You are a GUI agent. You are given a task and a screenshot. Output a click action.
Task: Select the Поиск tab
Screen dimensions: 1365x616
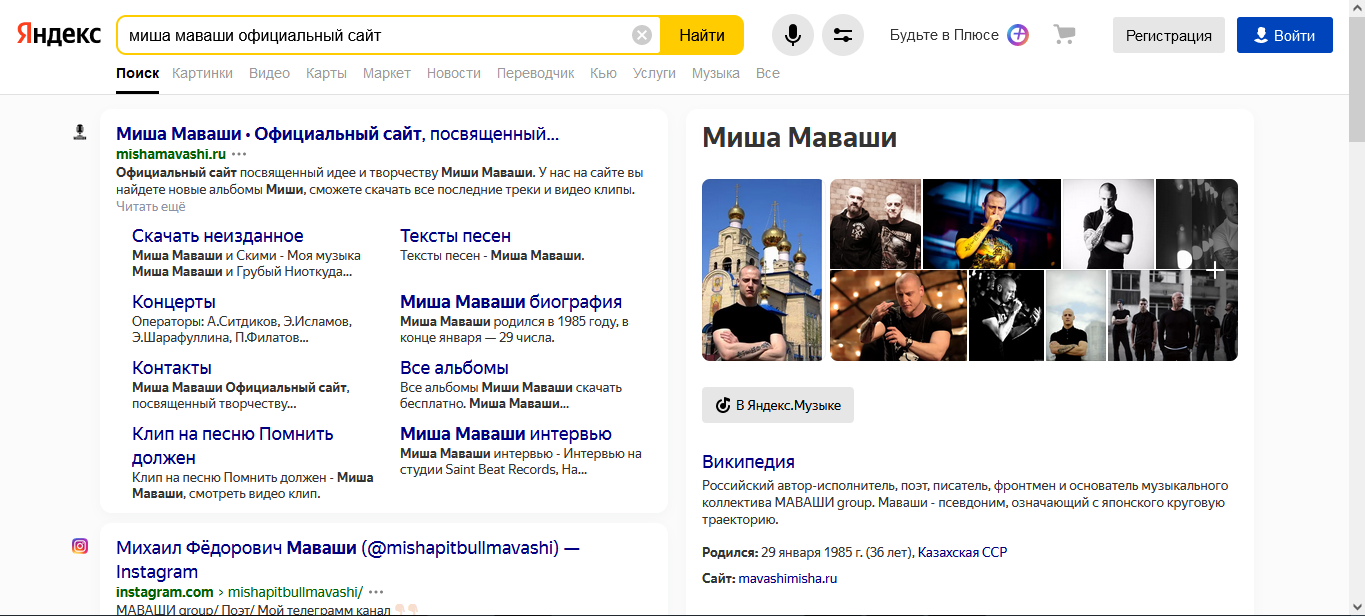click(x=137, y=73)
